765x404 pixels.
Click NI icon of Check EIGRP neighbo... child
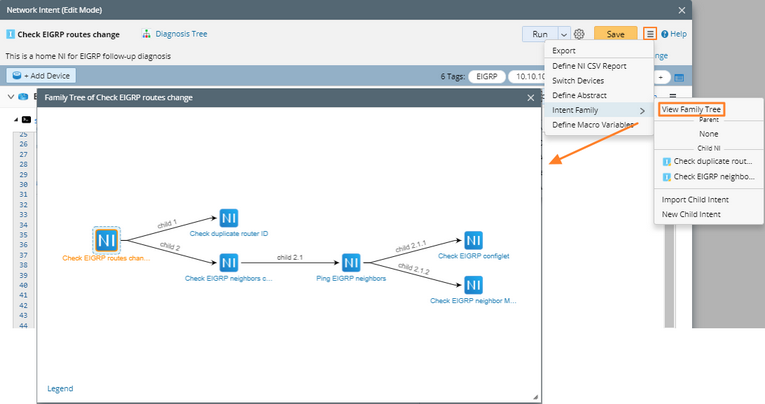click(666, 177)
